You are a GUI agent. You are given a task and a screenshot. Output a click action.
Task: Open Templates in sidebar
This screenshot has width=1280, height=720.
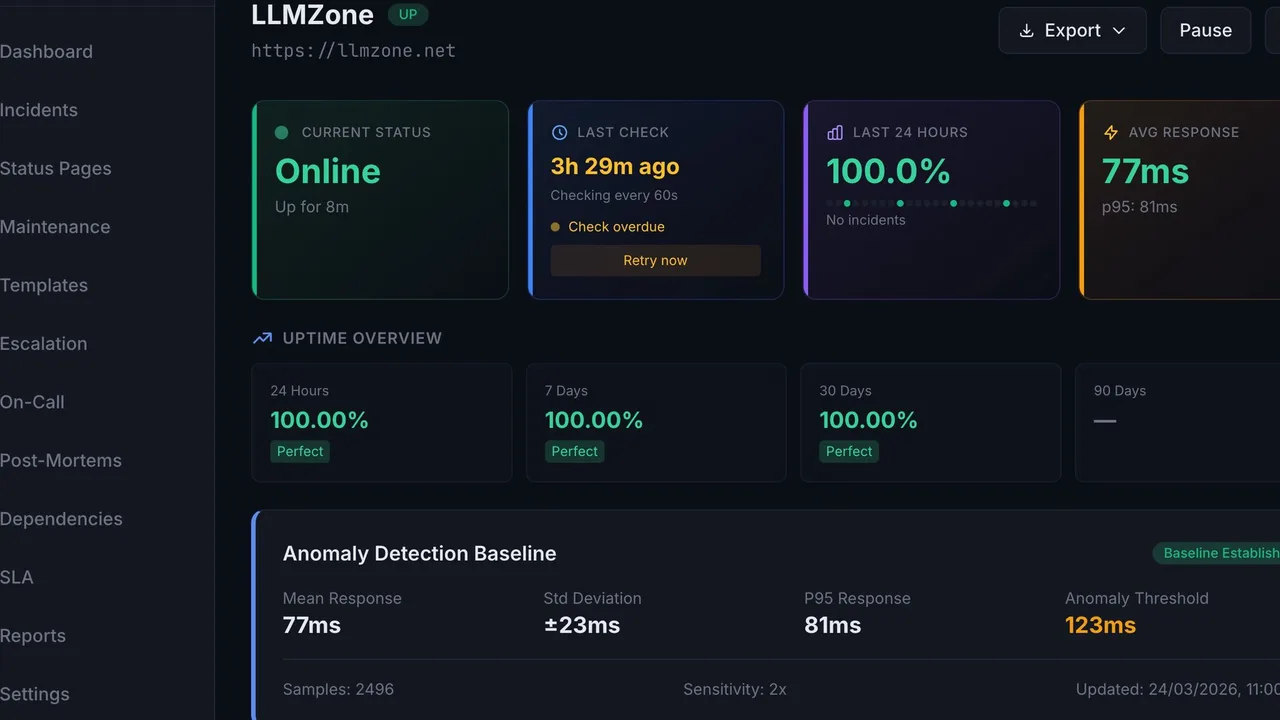[x=44, y=285]
